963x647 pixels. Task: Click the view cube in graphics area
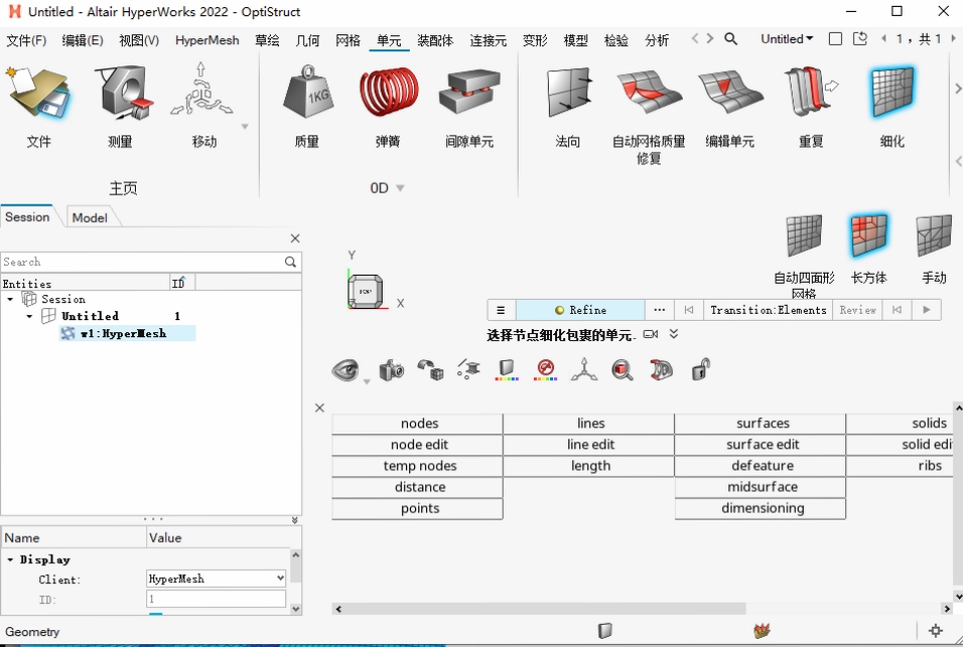point(365,291)
